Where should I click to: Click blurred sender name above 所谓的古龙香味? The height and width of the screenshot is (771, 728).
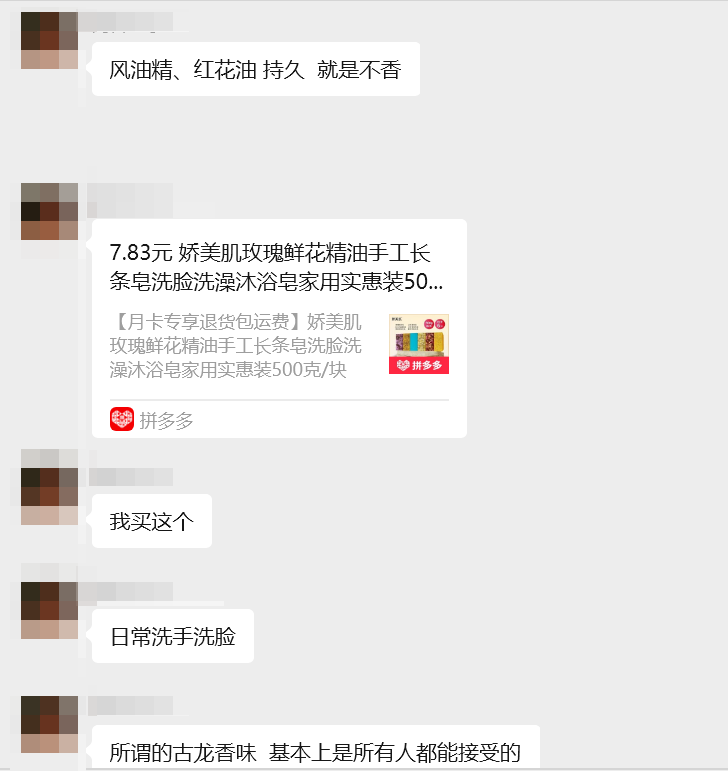[131, 706]
